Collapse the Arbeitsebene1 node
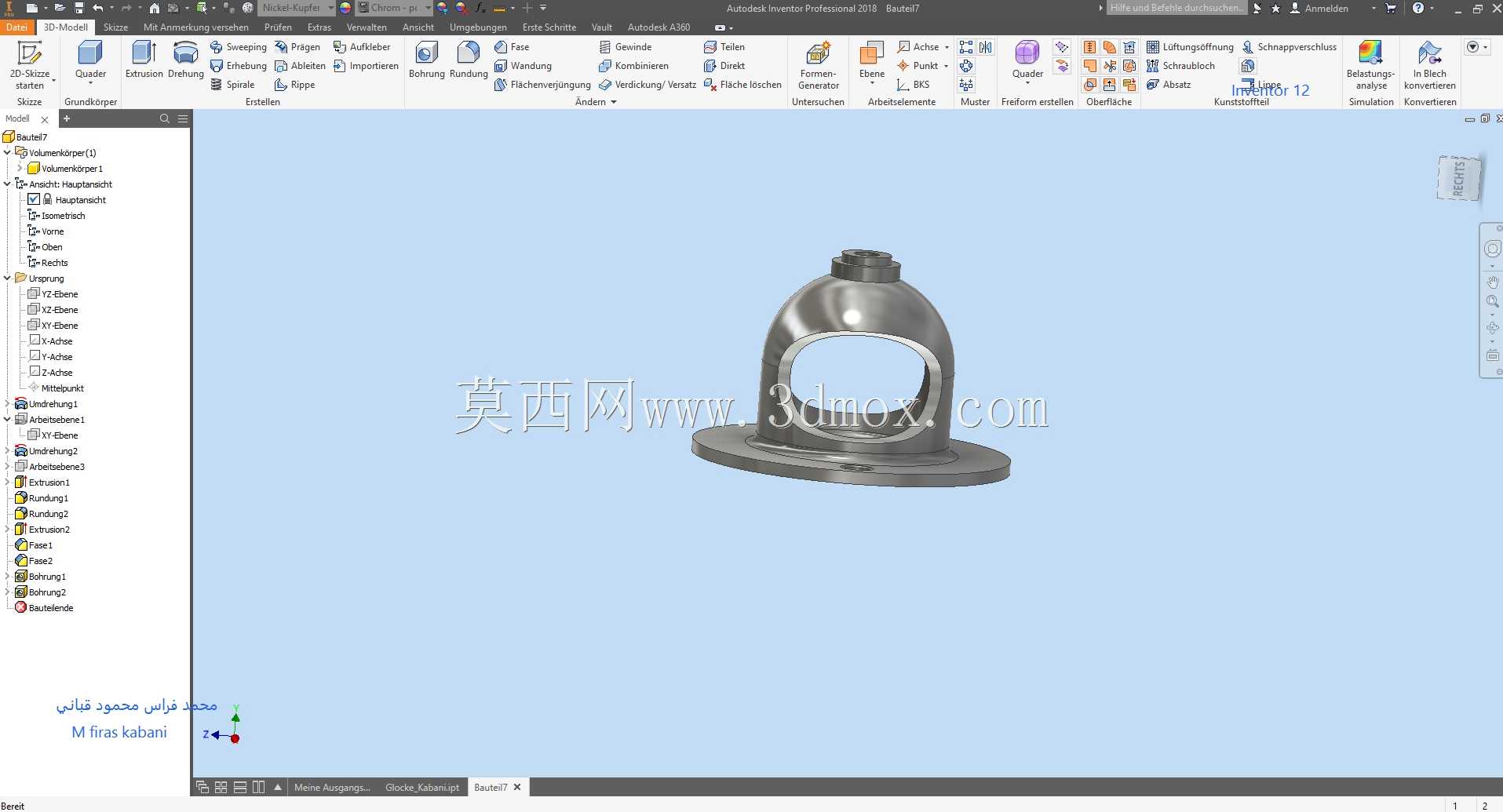1503x812 pixels. (7, 419)
